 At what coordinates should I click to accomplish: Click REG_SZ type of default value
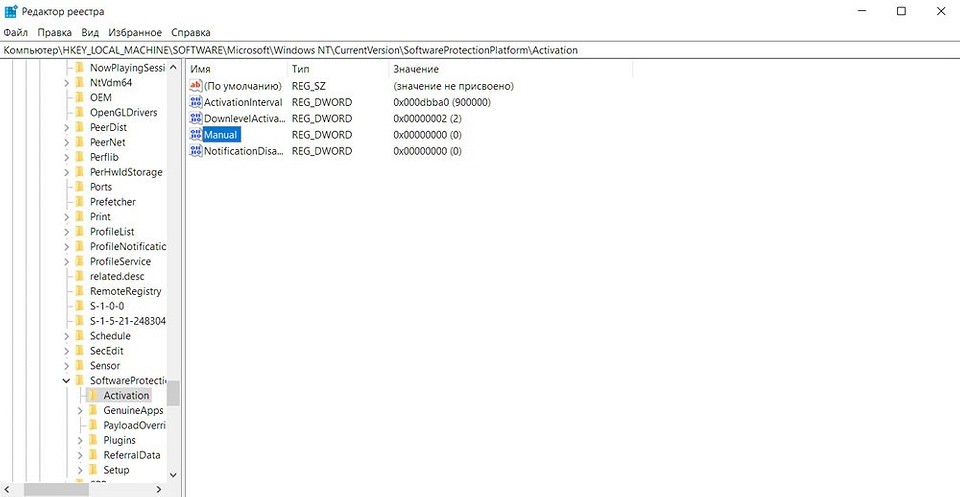(x=309, y=86)
